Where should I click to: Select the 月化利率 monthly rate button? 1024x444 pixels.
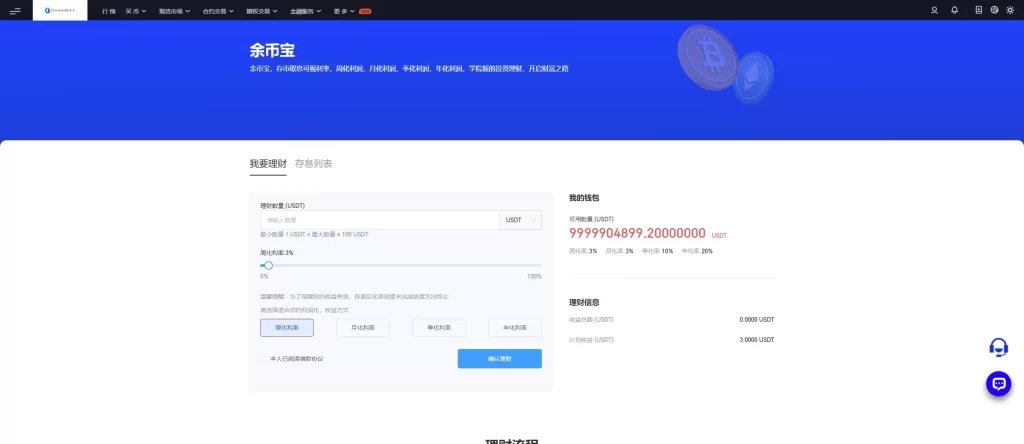click(362, 328)
